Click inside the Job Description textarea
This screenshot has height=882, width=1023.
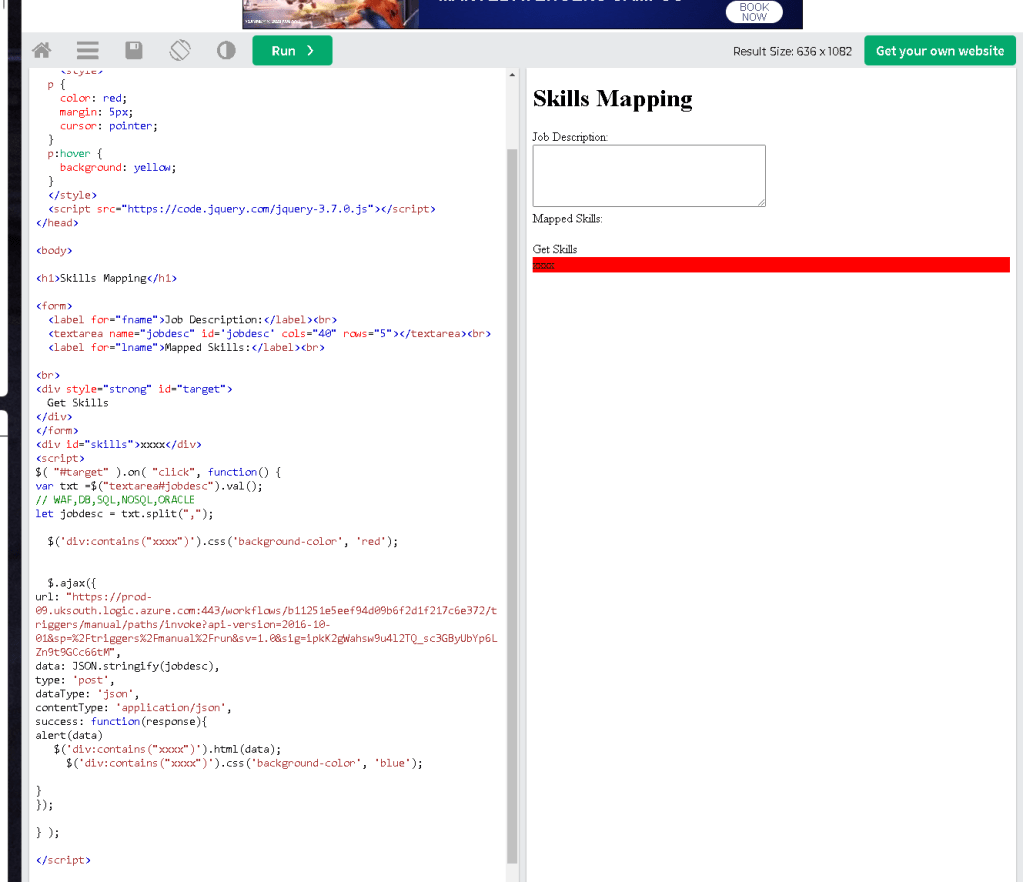[649, 175]
